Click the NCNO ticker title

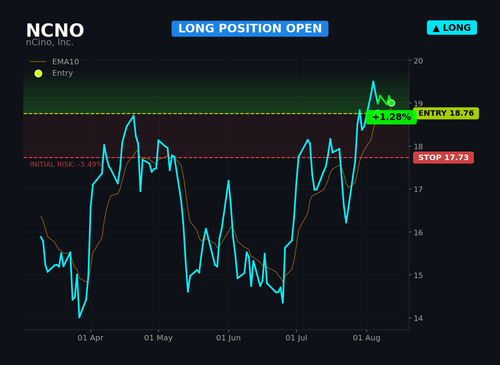[55, 30]
